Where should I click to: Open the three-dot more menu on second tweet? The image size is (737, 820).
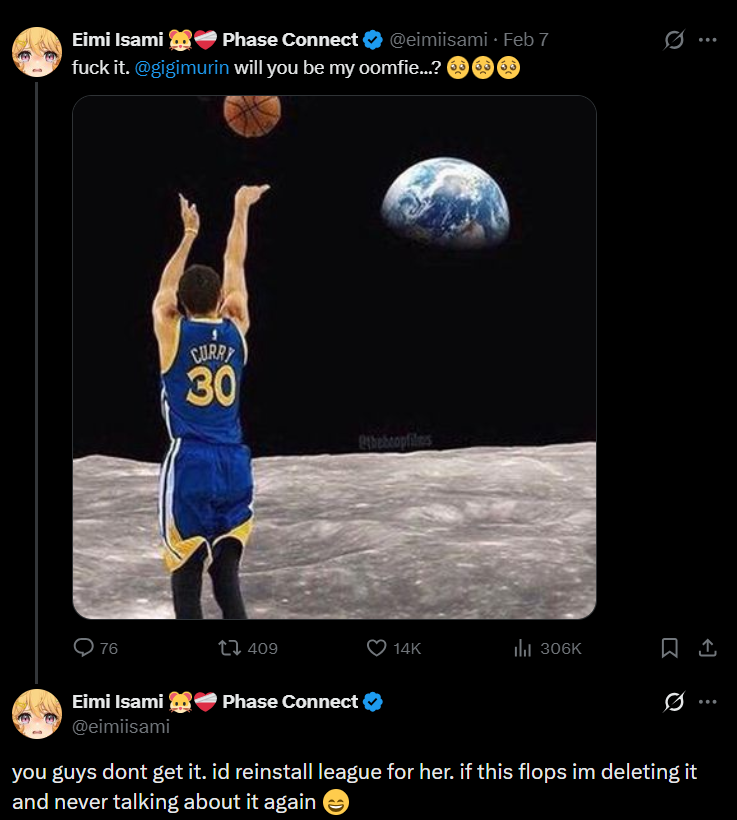click(x=708, y=702)
